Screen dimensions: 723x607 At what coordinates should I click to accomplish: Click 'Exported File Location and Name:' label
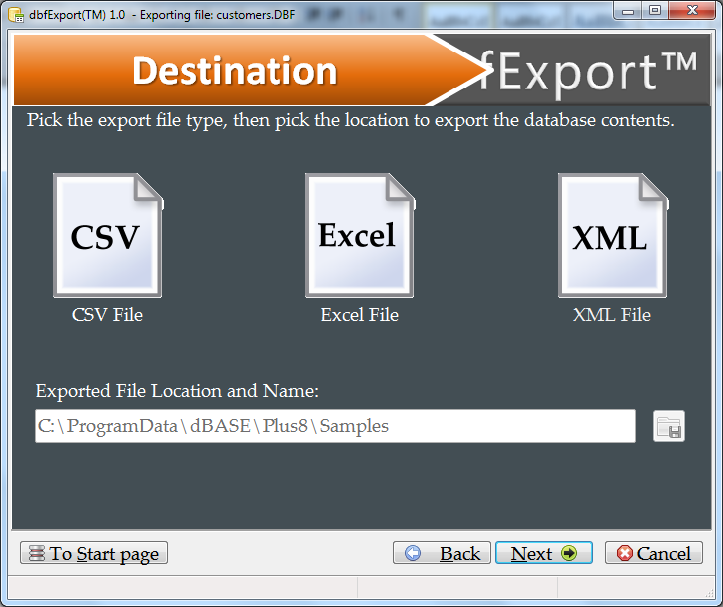tap(177, 391)
